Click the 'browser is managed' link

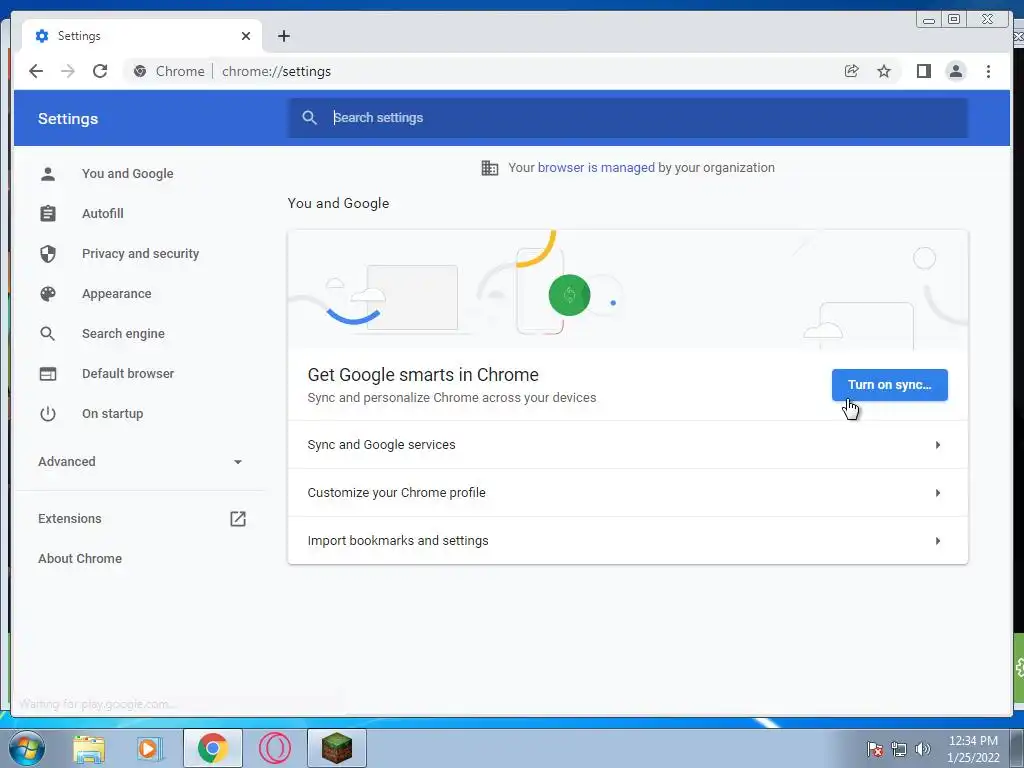(x=596, y=168)
